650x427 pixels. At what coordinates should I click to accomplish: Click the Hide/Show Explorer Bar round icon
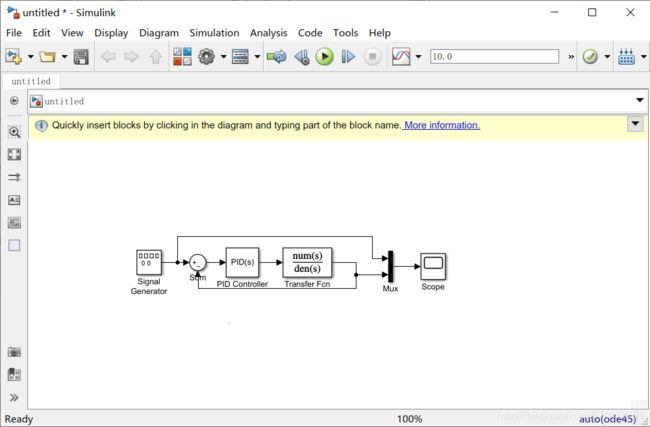(14, 101)
